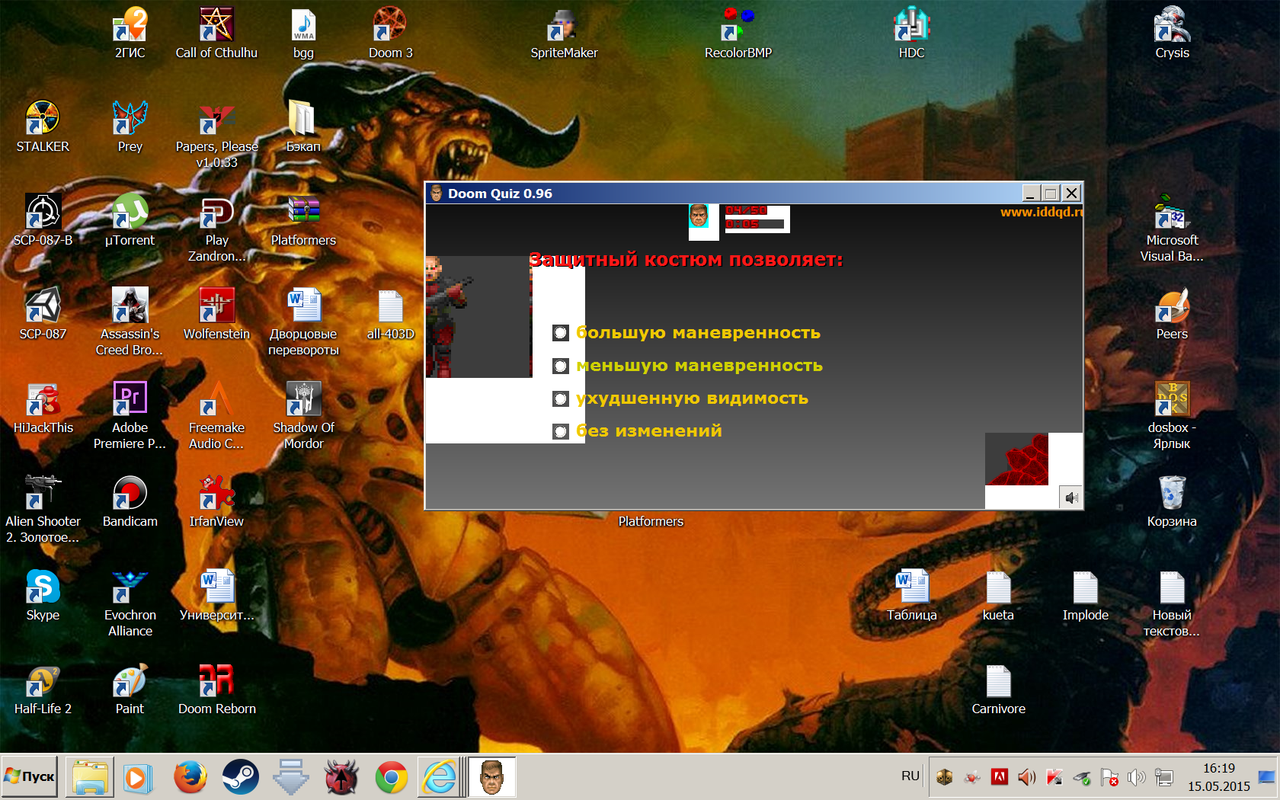Open the Университет Word document

(216, 596)
